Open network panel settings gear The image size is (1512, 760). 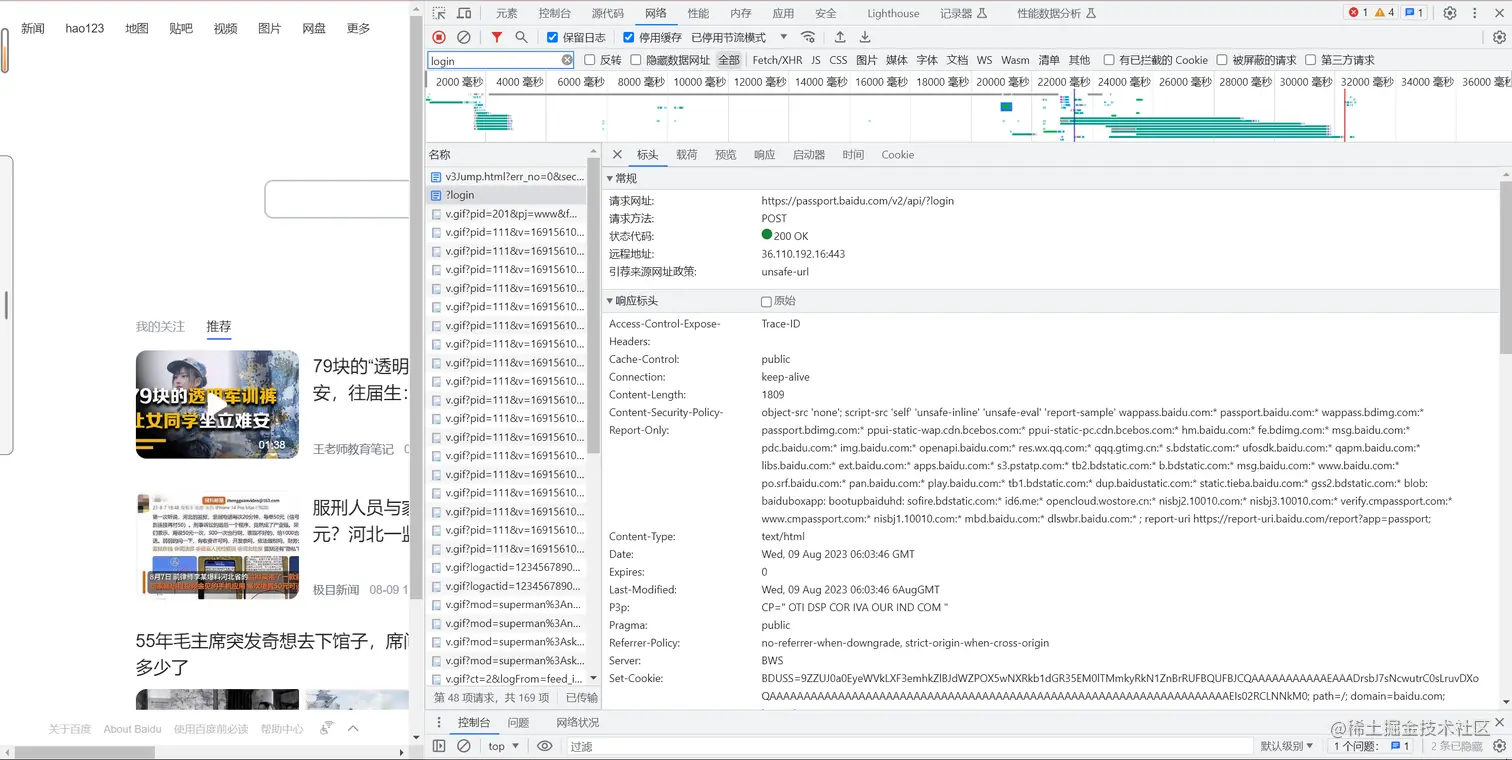coord(1499,37)
